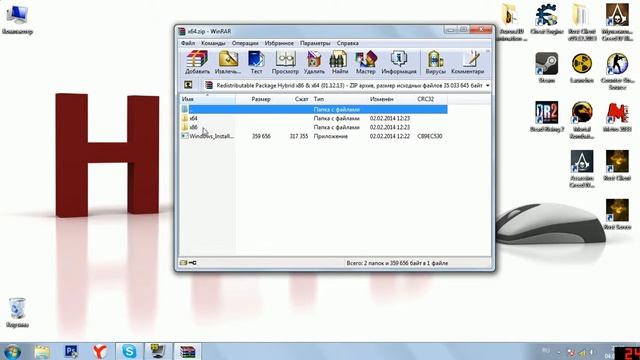Open the Counter-Strike Source desktop shortcut
This screenshot has width=640, height=360.
click(617, 71)
